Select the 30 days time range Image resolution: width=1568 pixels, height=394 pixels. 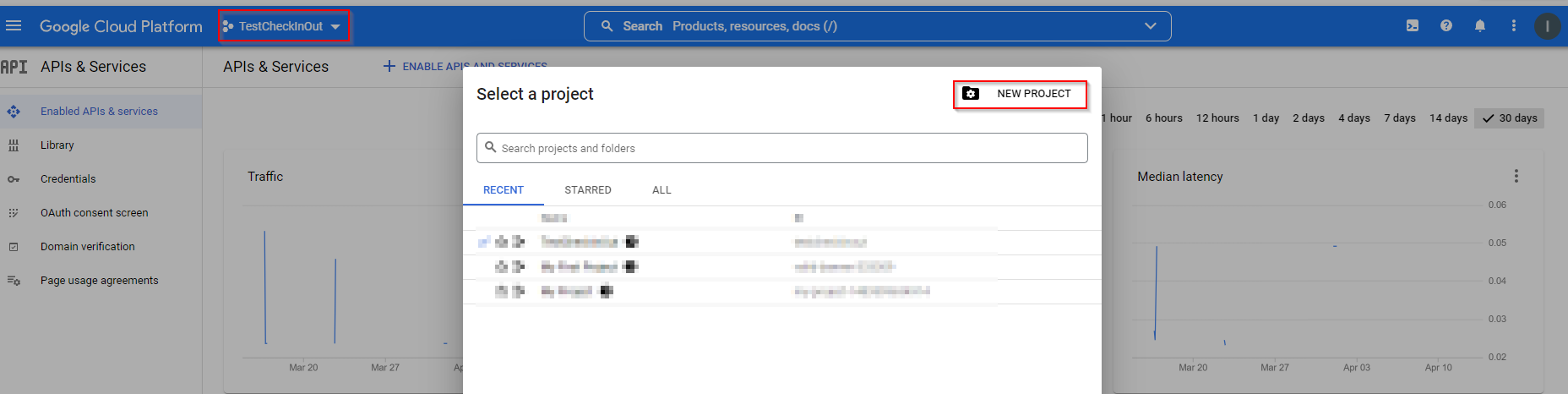[1509, 118]
